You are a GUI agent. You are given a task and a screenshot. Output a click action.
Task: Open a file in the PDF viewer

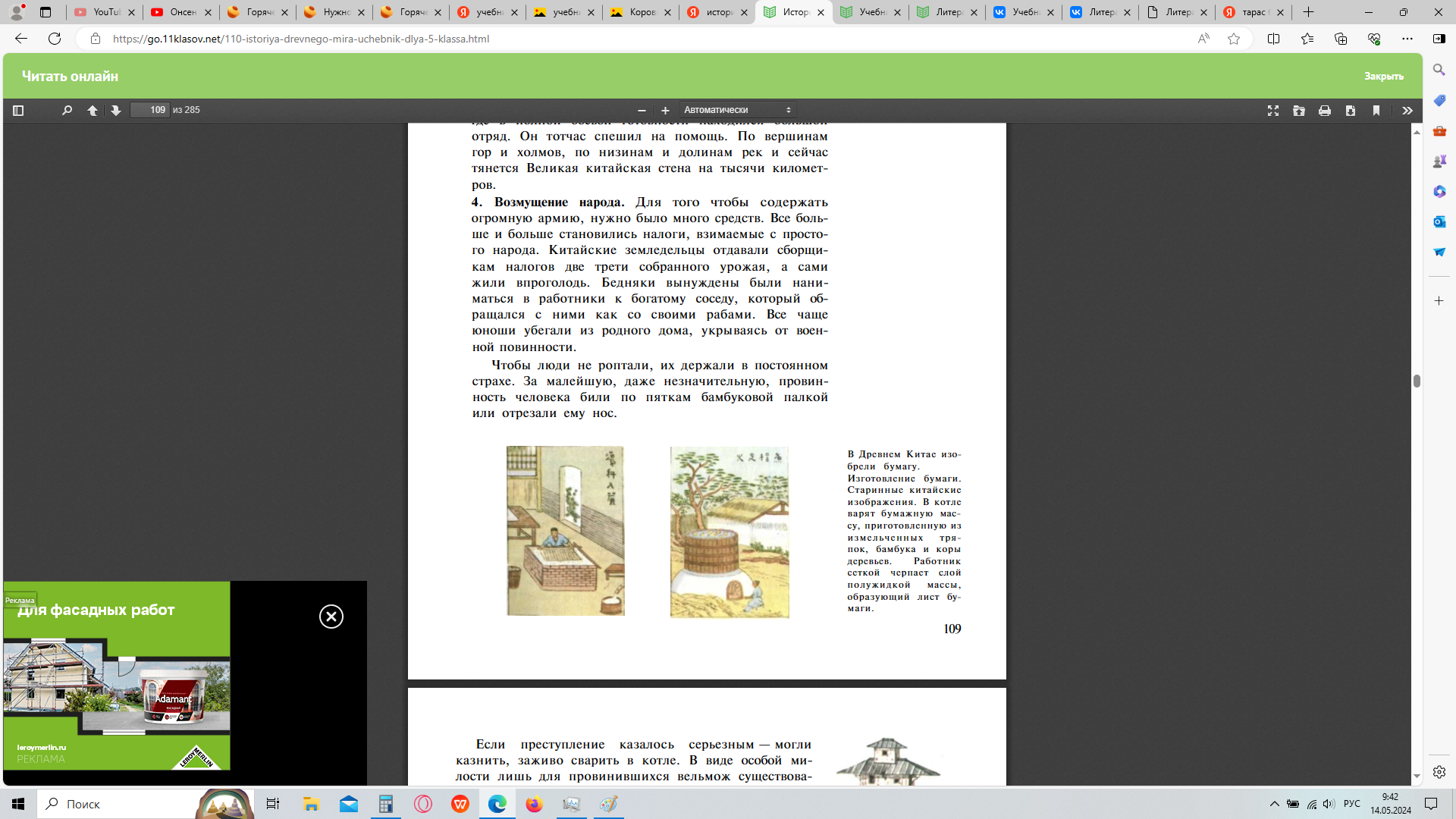(1299, 111)
